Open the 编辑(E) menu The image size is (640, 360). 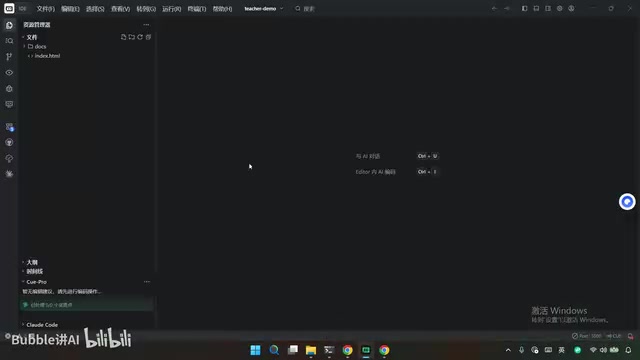(70, 9)
